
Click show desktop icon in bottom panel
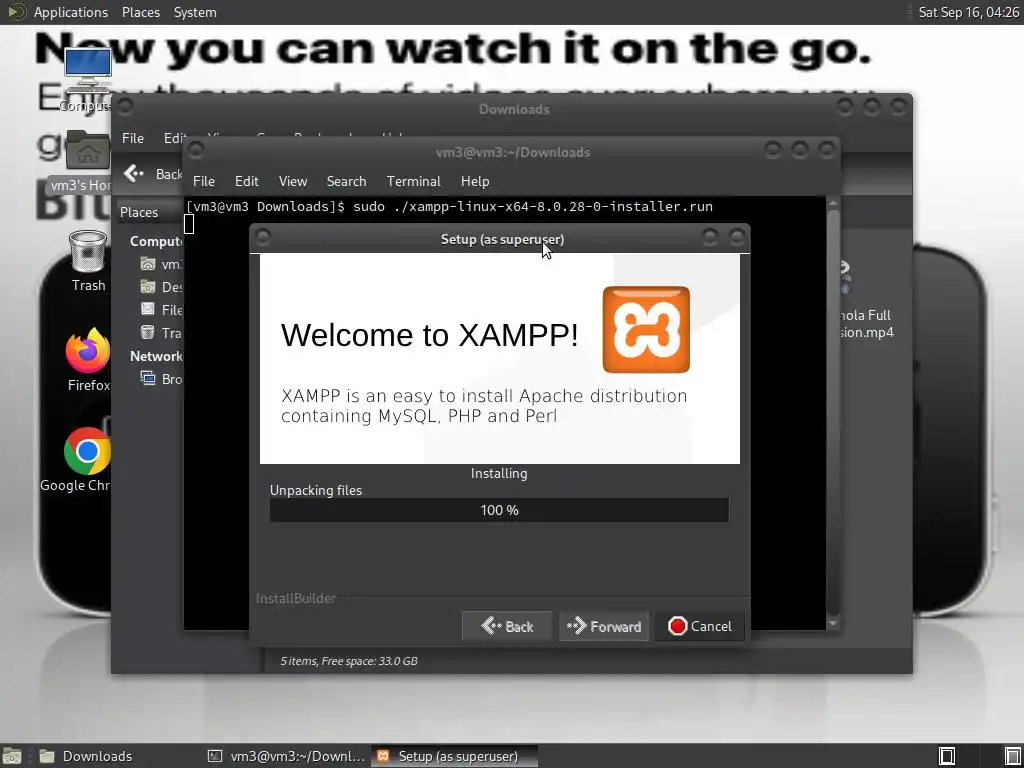(12, 756)
